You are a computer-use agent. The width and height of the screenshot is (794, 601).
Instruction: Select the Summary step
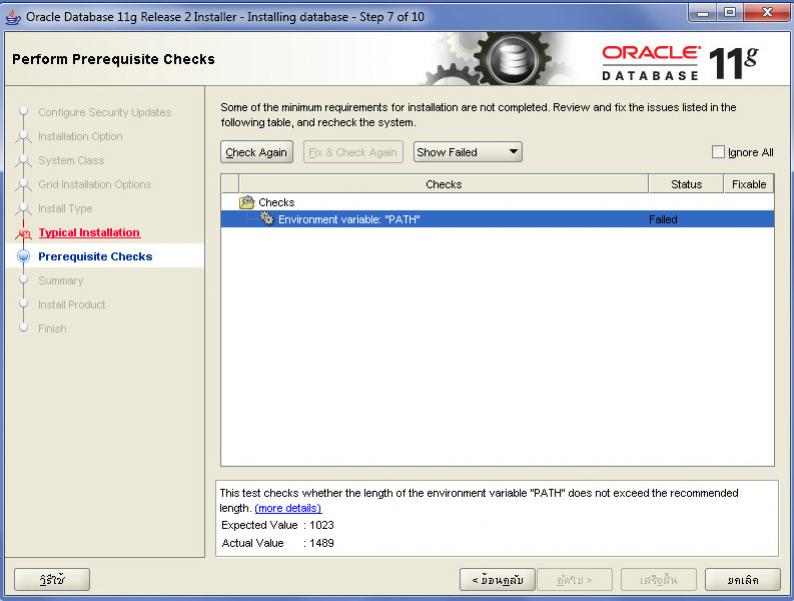pos(61,281)
